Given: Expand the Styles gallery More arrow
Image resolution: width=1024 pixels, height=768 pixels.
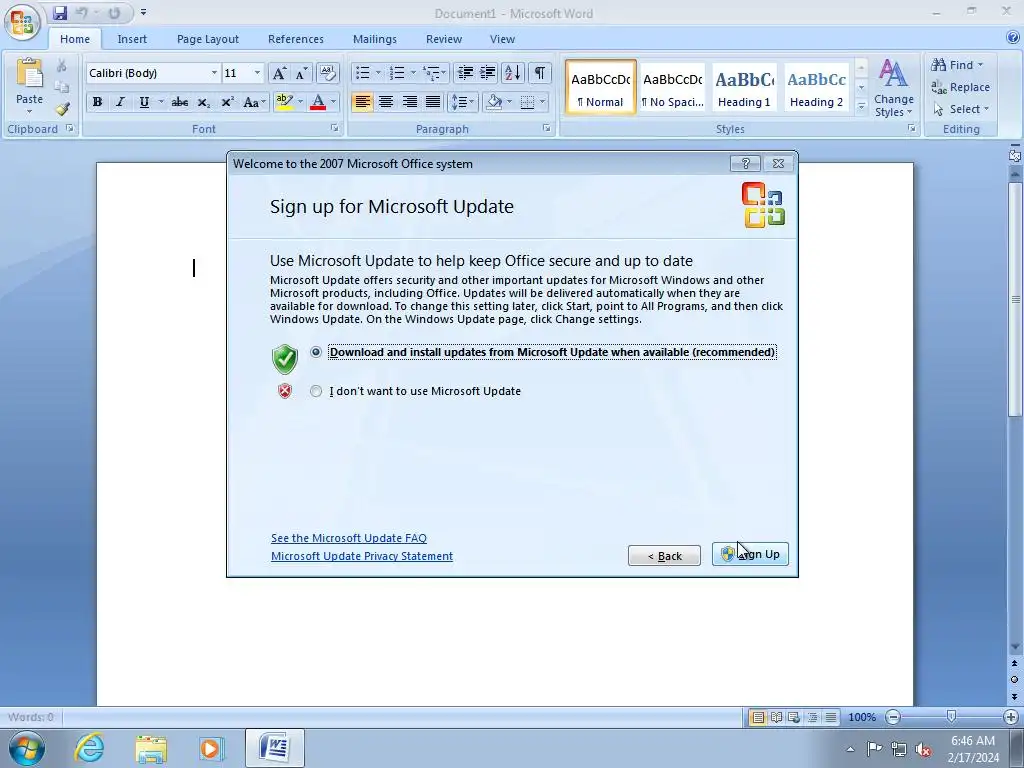Looking at the screenshot, I should point(861,106).
